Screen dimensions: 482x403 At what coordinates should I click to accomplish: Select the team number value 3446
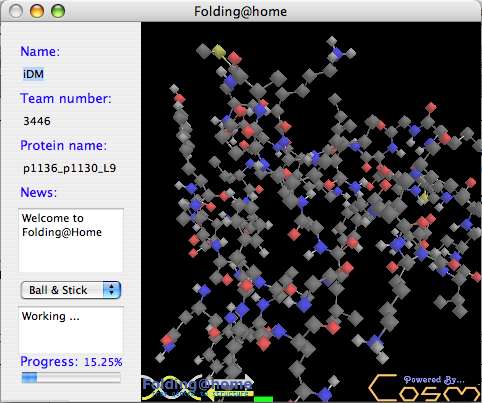[x=37, y=121]
